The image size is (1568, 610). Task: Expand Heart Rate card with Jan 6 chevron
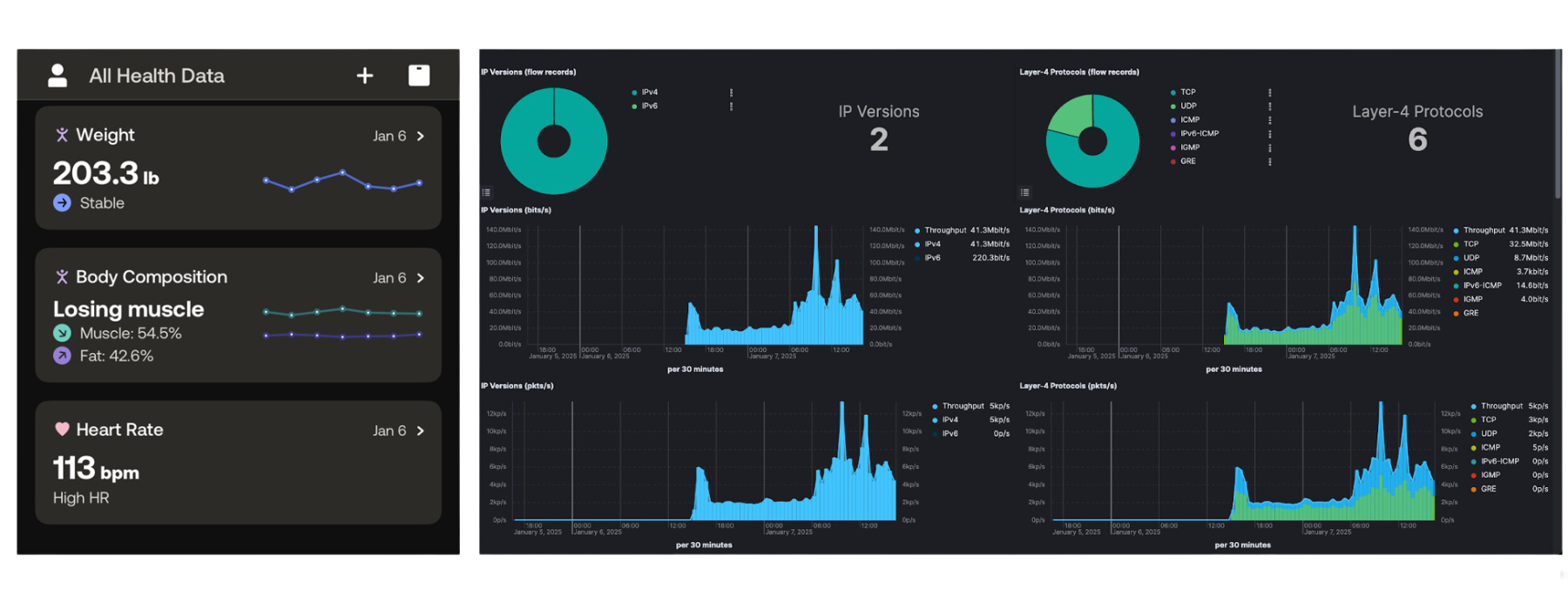421,430
